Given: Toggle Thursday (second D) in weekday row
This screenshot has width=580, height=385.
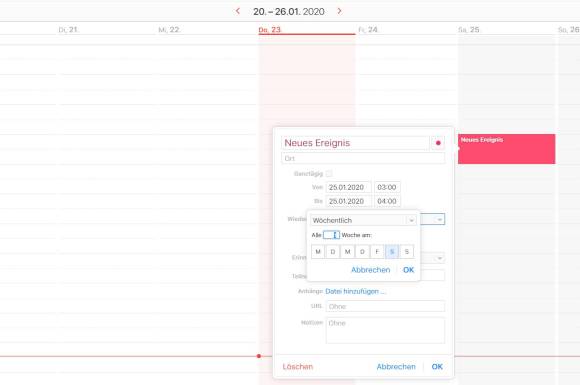Looking at the screenshot, I should pos(362,252).
